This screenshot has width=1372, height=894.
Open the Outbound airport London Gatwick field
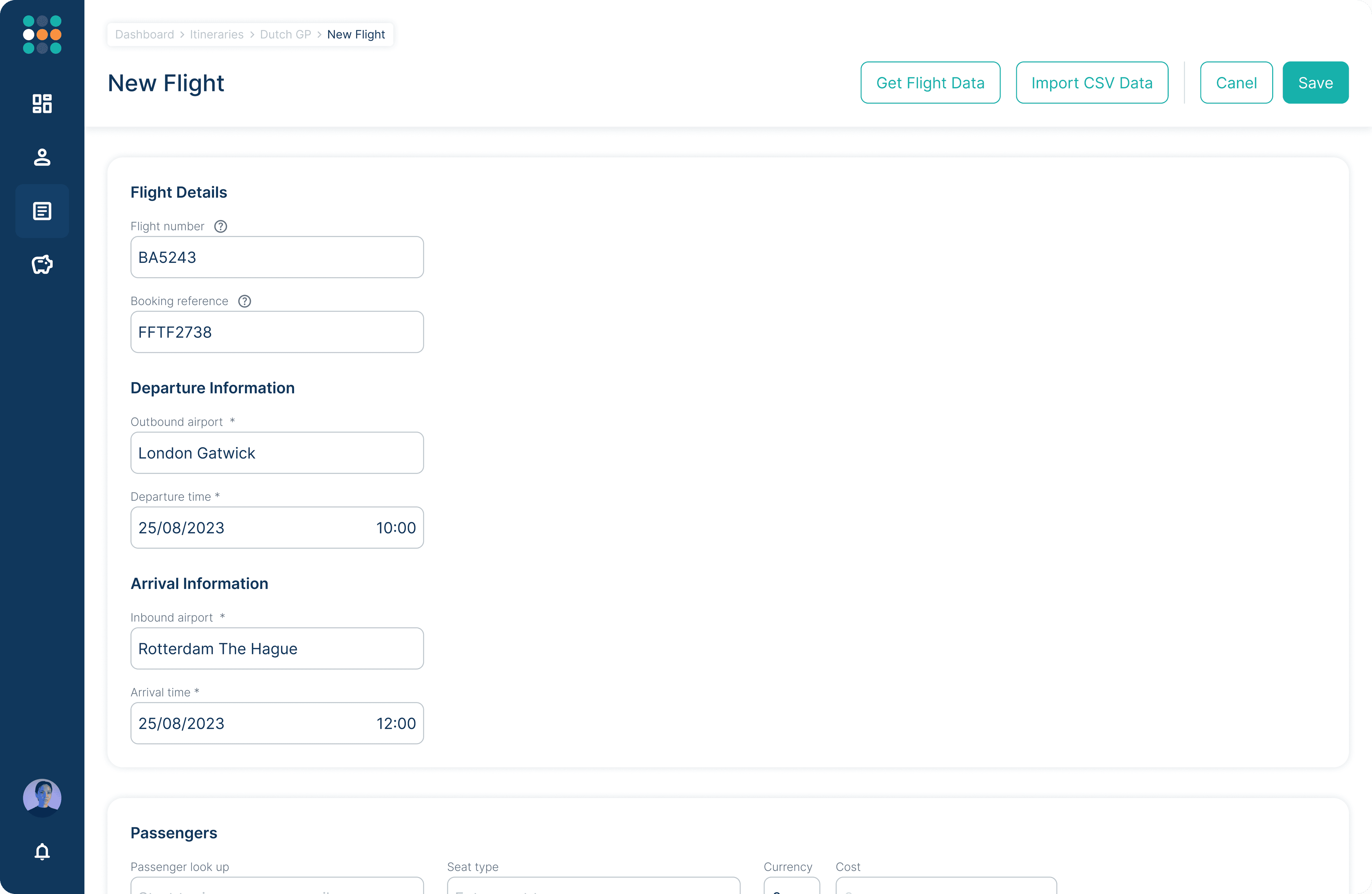[277, 453]
